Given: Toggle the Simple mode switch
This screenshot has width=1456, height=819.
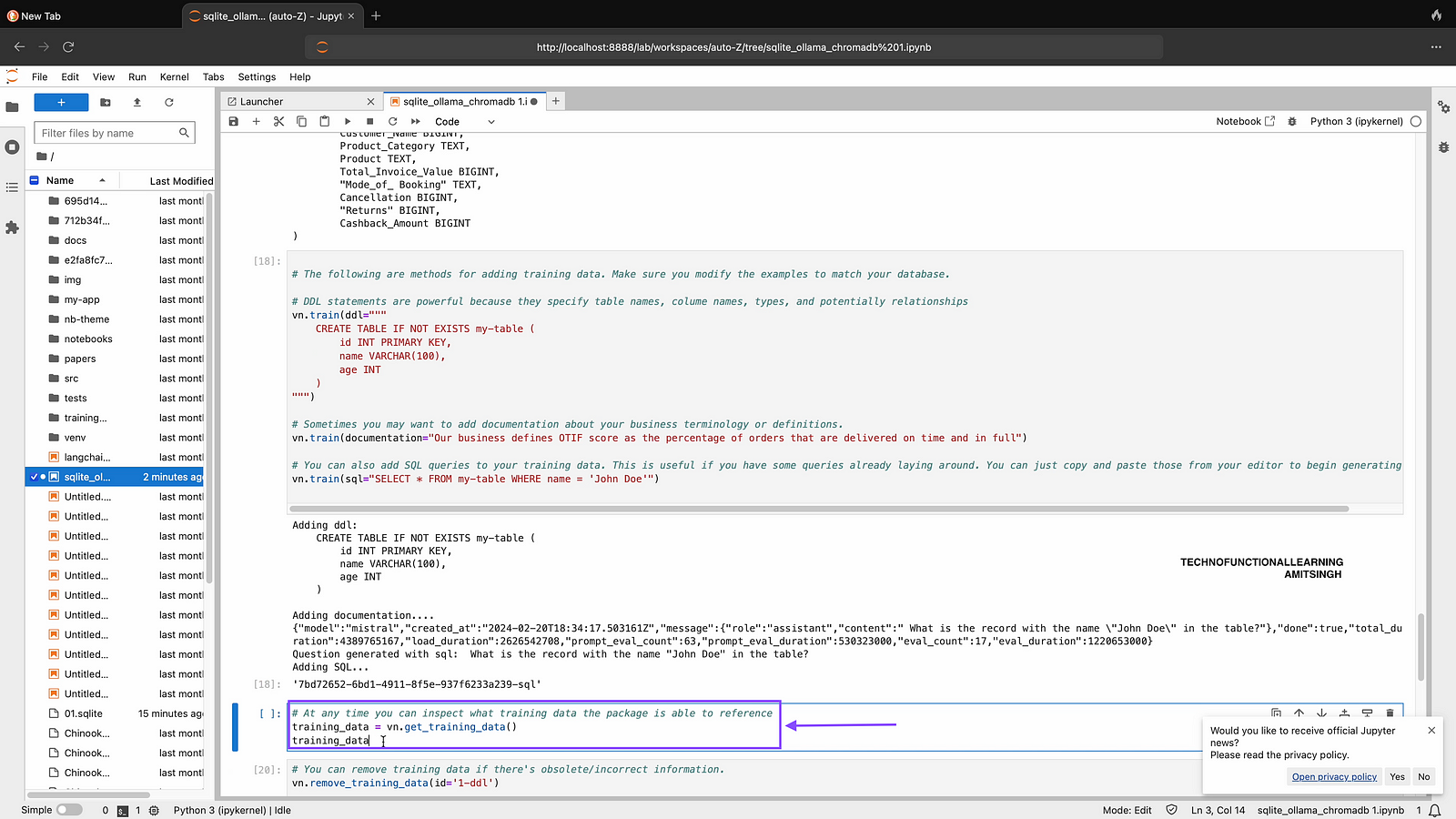Looking at the screenshot, I should pyautogui.click(x=68, y=810).
